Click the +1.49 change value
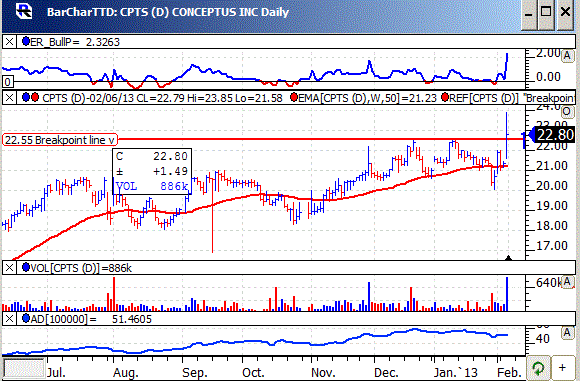 (x=171, y=171)
